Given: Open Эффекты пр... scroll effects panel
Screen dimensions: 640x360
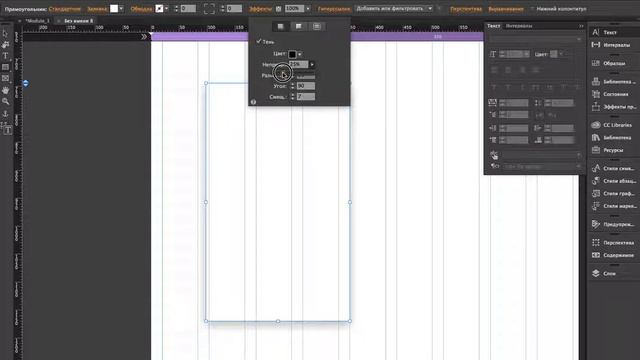Looking at the screenshot, I should (x=613, y=107).
